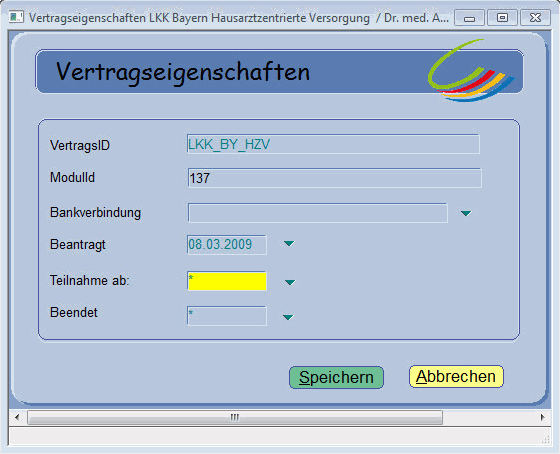Click the ModulId label
560x454 pixels.
tap(72, 177)
